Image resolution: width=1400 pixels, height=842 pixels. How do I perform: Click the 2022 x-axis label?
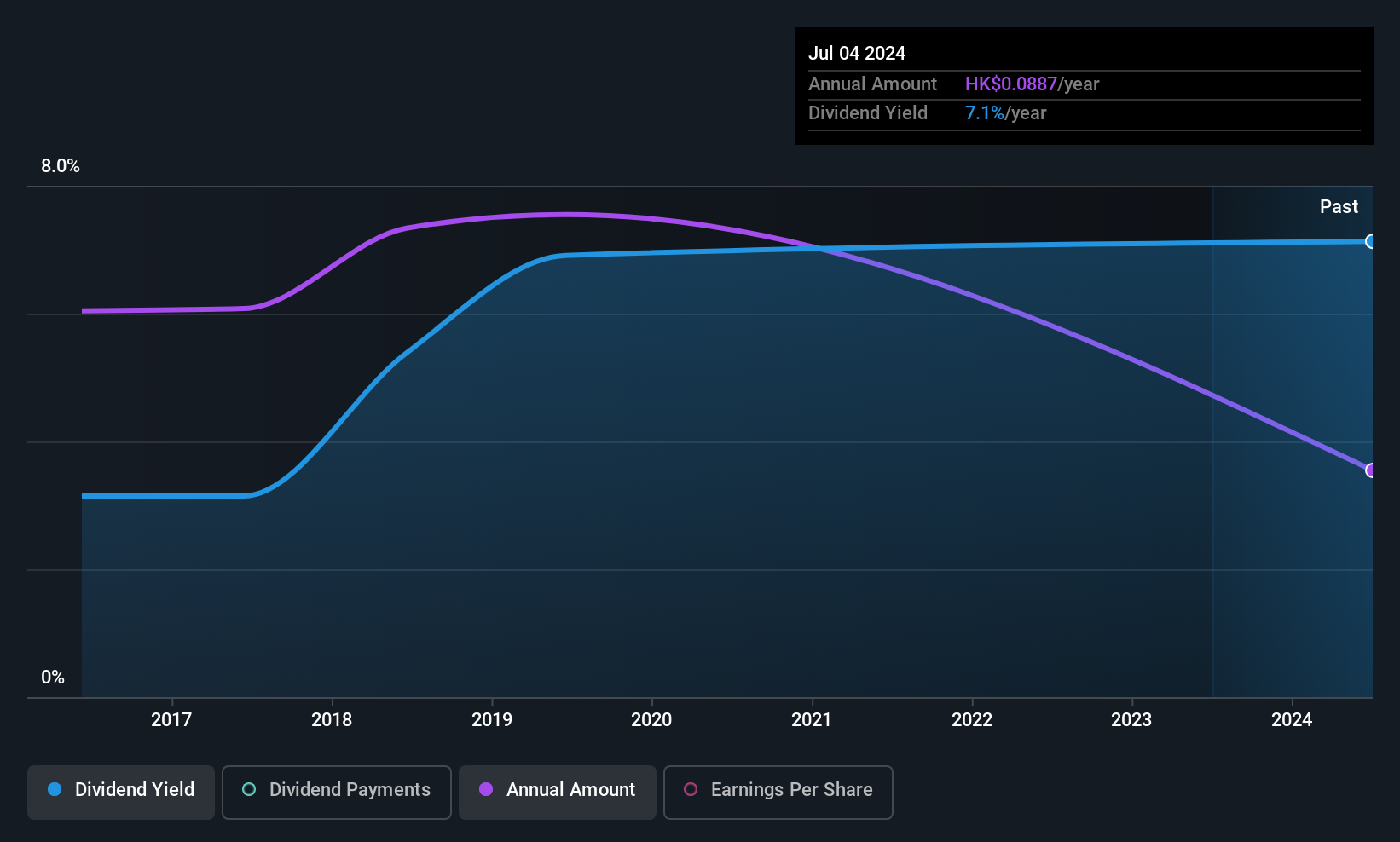(x=972, y=720)
